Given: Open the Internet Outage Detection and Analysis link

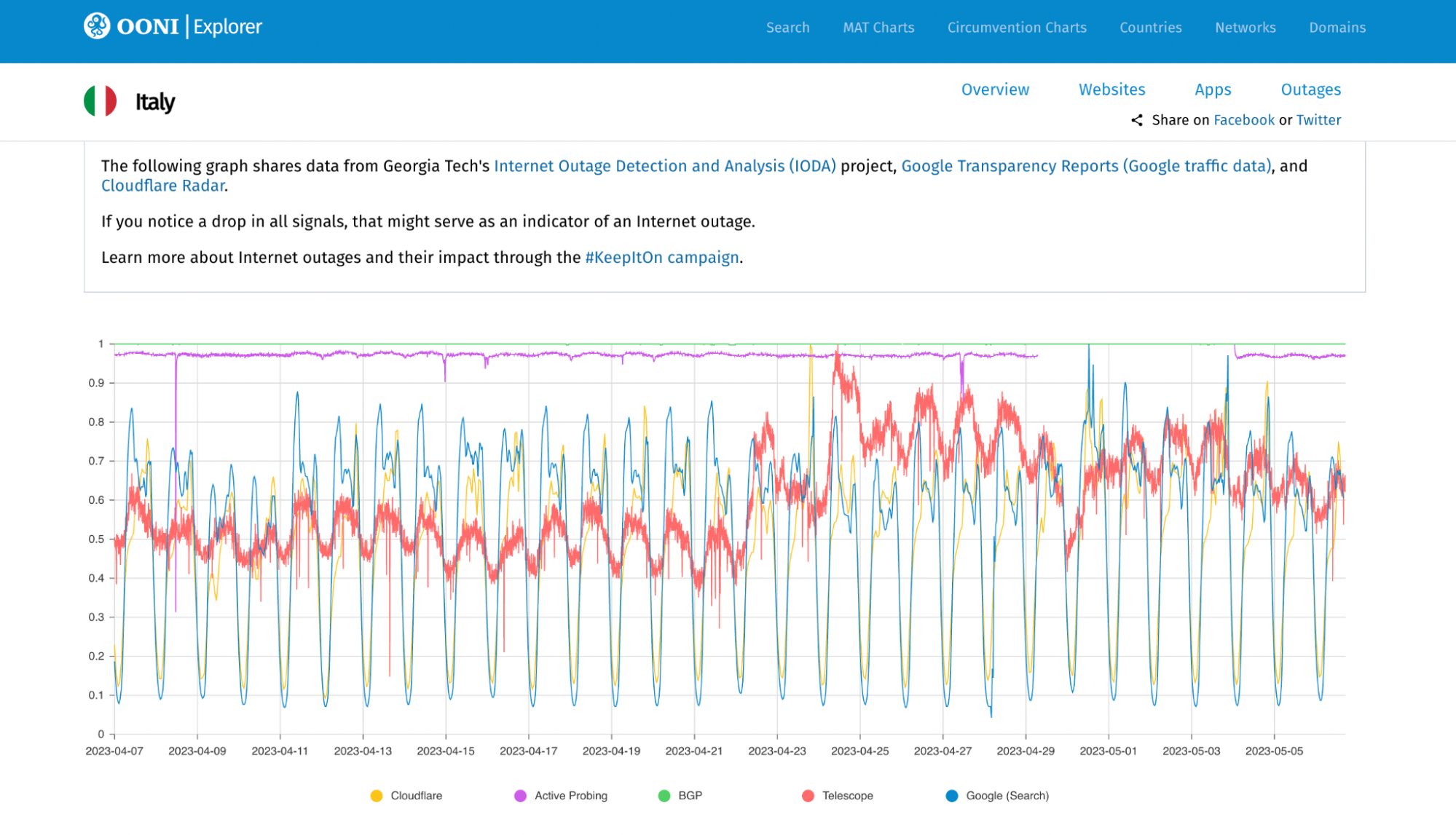Looking at the screenshot, I should point(664,166).
